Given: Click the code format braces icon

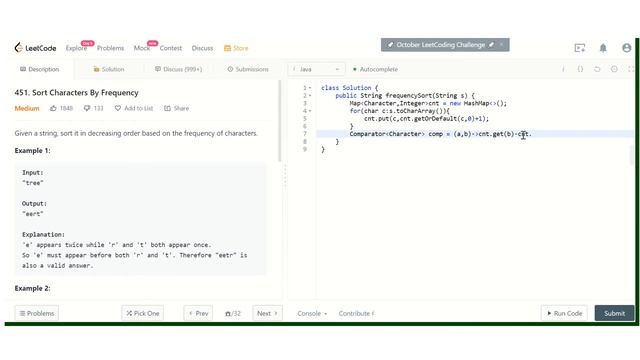Looking at the screenshot, I should click(580, 69).
